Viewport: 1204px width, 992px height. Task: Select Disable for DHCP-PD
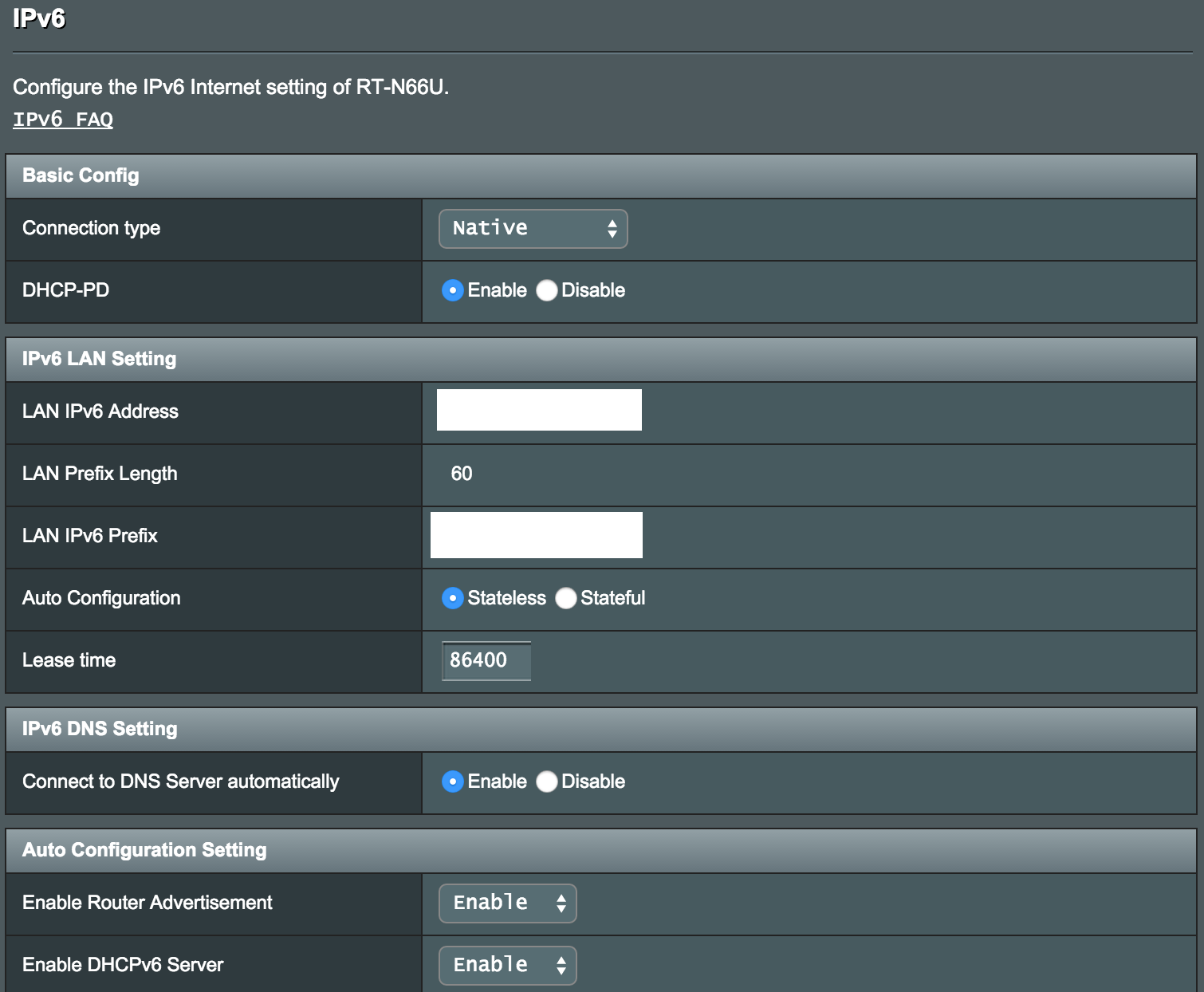[x=547, y=290]
